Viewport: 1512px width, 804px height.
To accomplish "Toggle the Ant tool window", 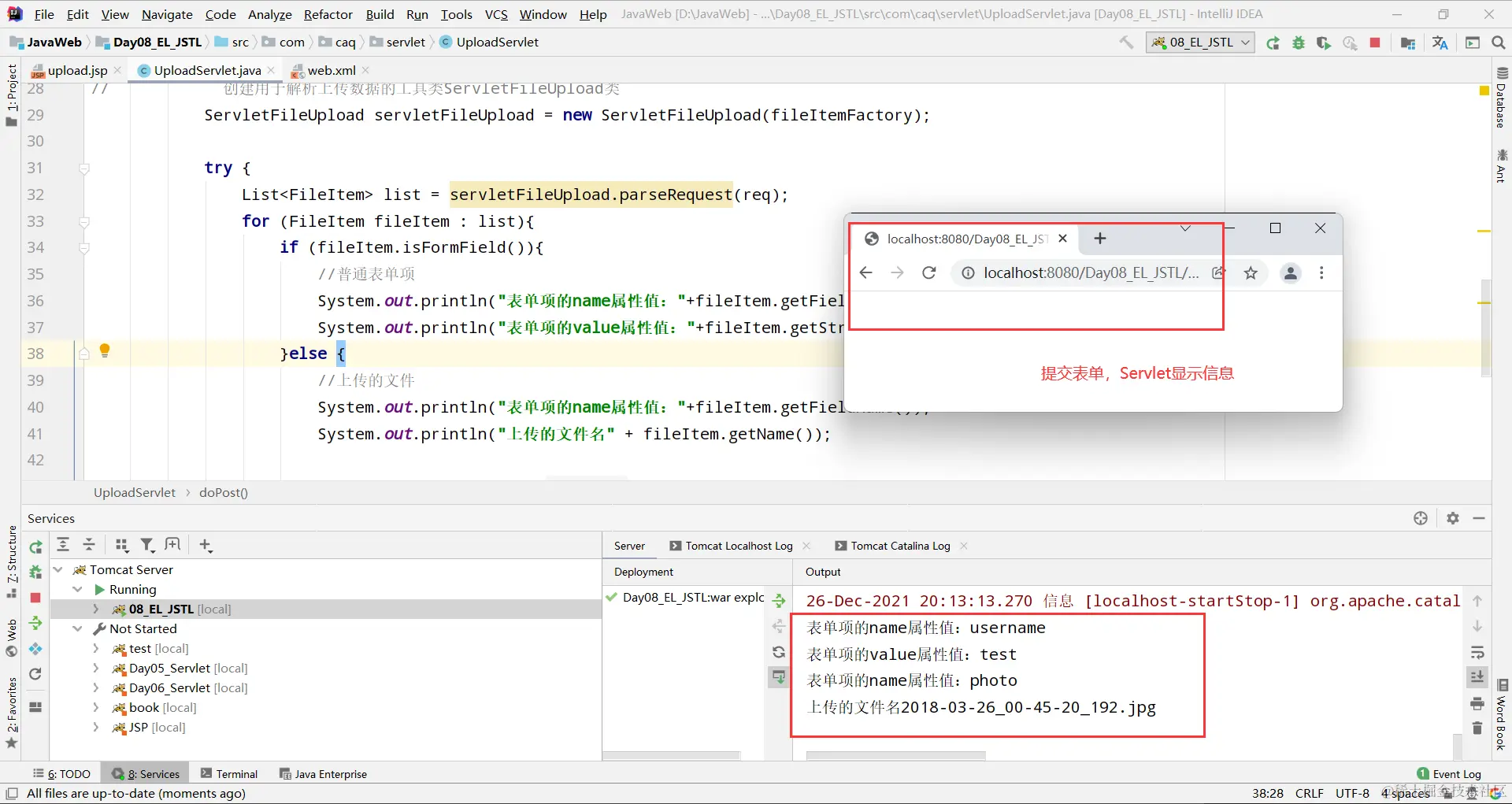I will 1502,165.
